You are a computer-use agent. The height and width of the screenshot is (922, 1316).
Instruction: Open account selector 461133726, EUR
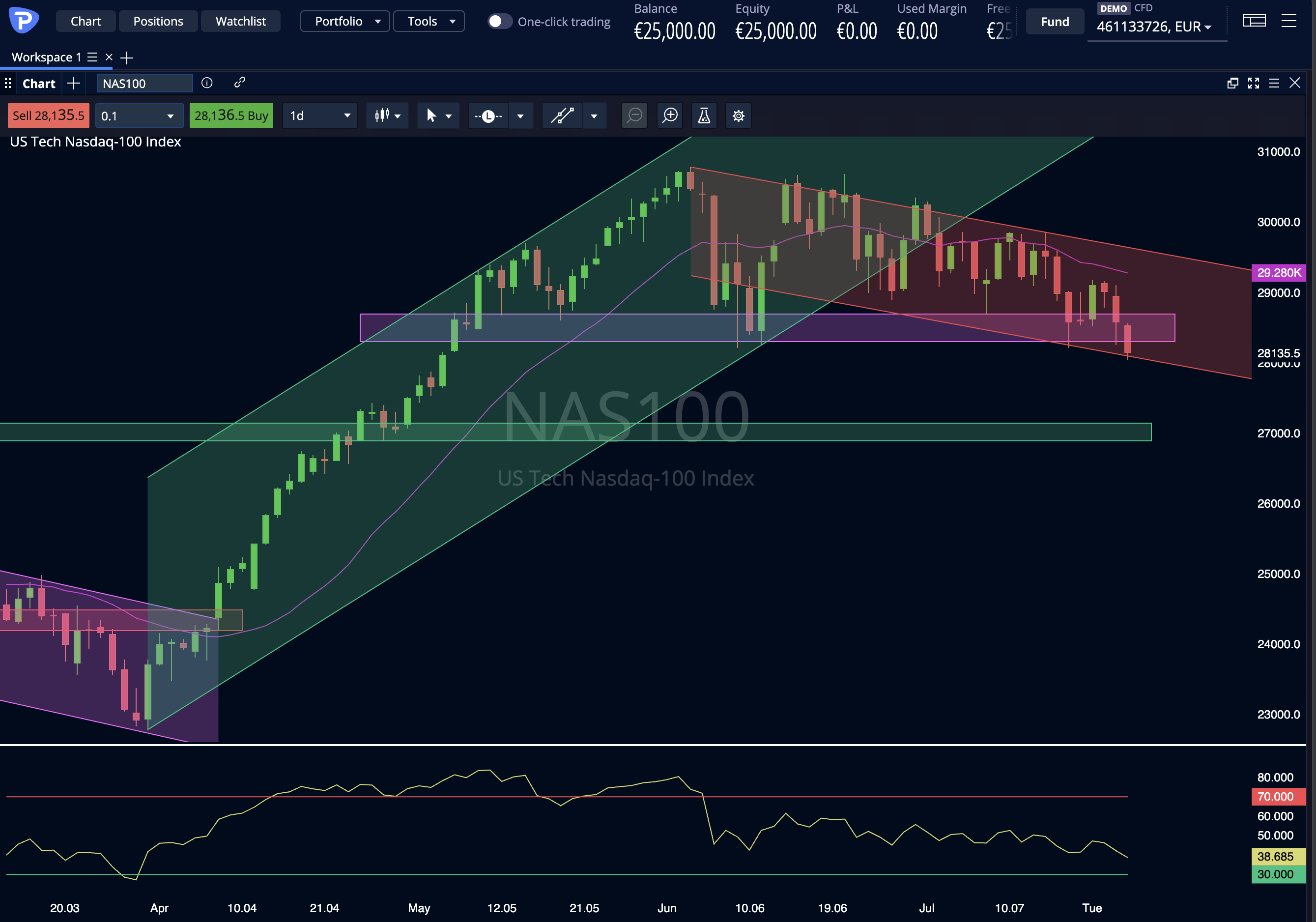coord(1154,27)
